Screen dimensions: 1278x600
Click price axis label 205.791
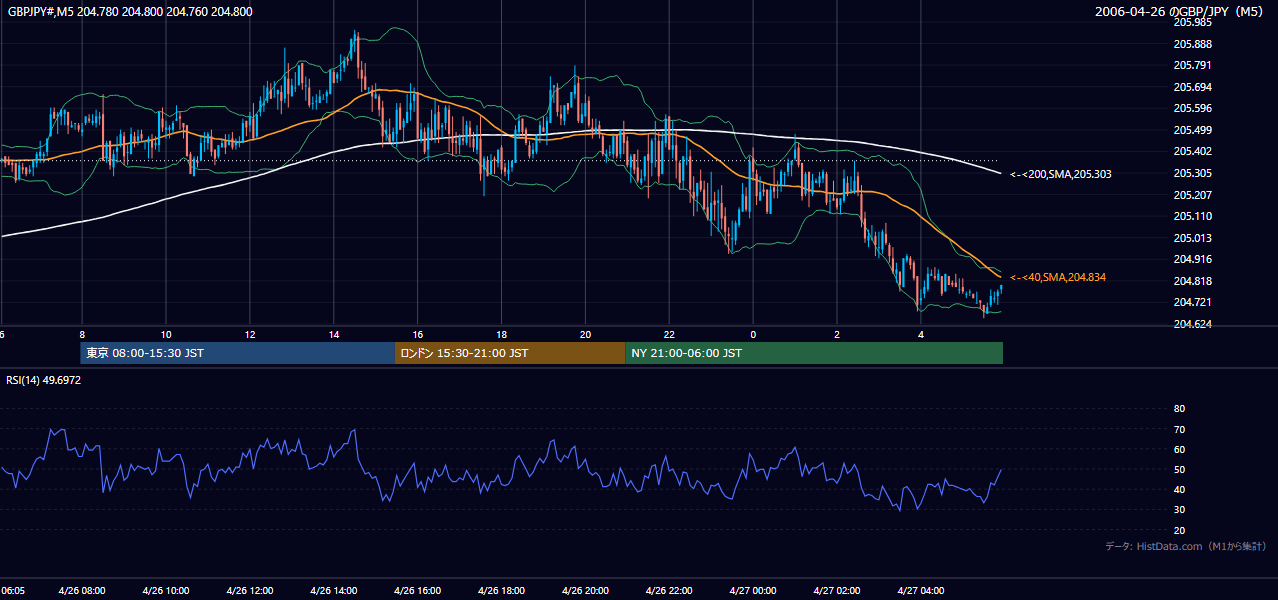click(1192, 65)
